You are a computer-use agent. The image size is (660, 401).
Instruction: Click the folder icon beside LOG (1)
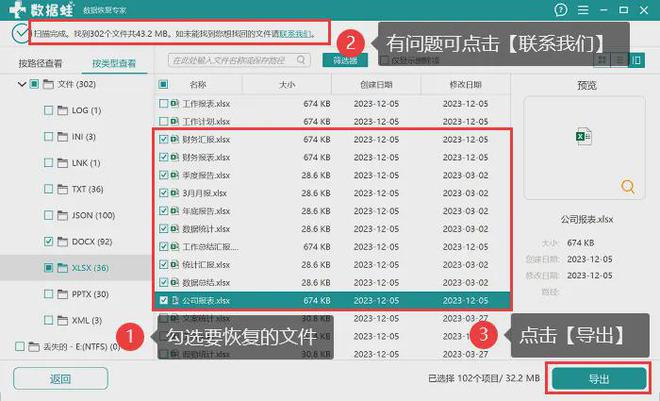coord(62,110)
